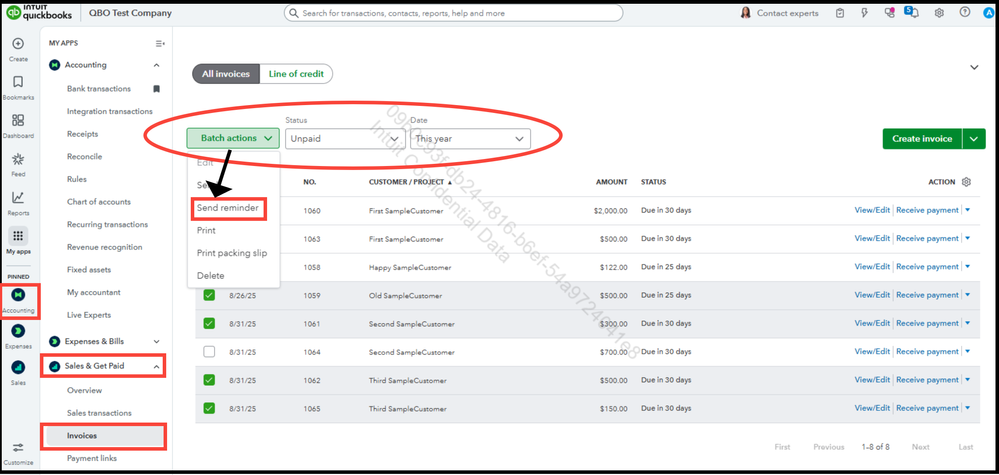The width and height of the screenshot is (999, 475).
Task: Expand chevron at top right of page
Action: tap(974, 67)
